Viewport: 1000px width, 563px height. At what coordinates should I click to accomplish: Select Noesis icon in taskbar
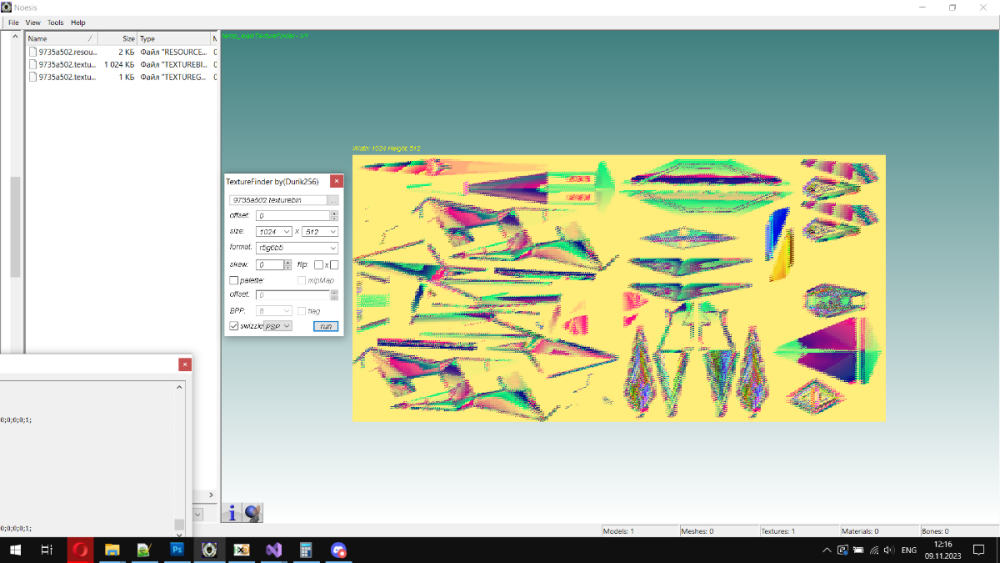click(x=209, y=550)
